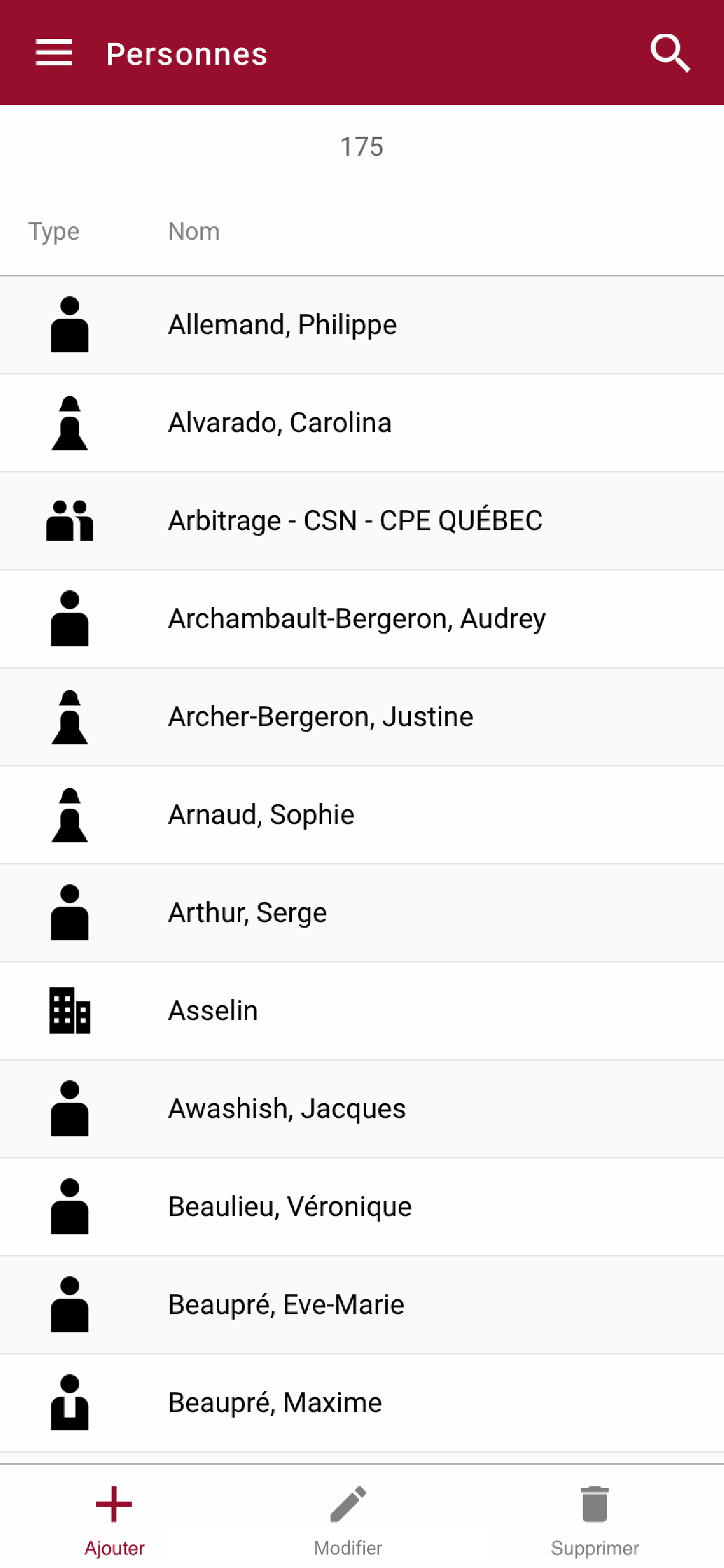Choose Awashish, Jacques in the list
The image size is (724, 1568).
tap(362, 1108)
